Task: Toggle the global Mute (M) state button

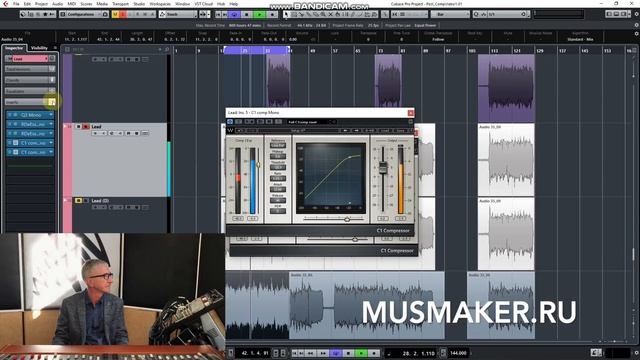Action: (116, 14)
